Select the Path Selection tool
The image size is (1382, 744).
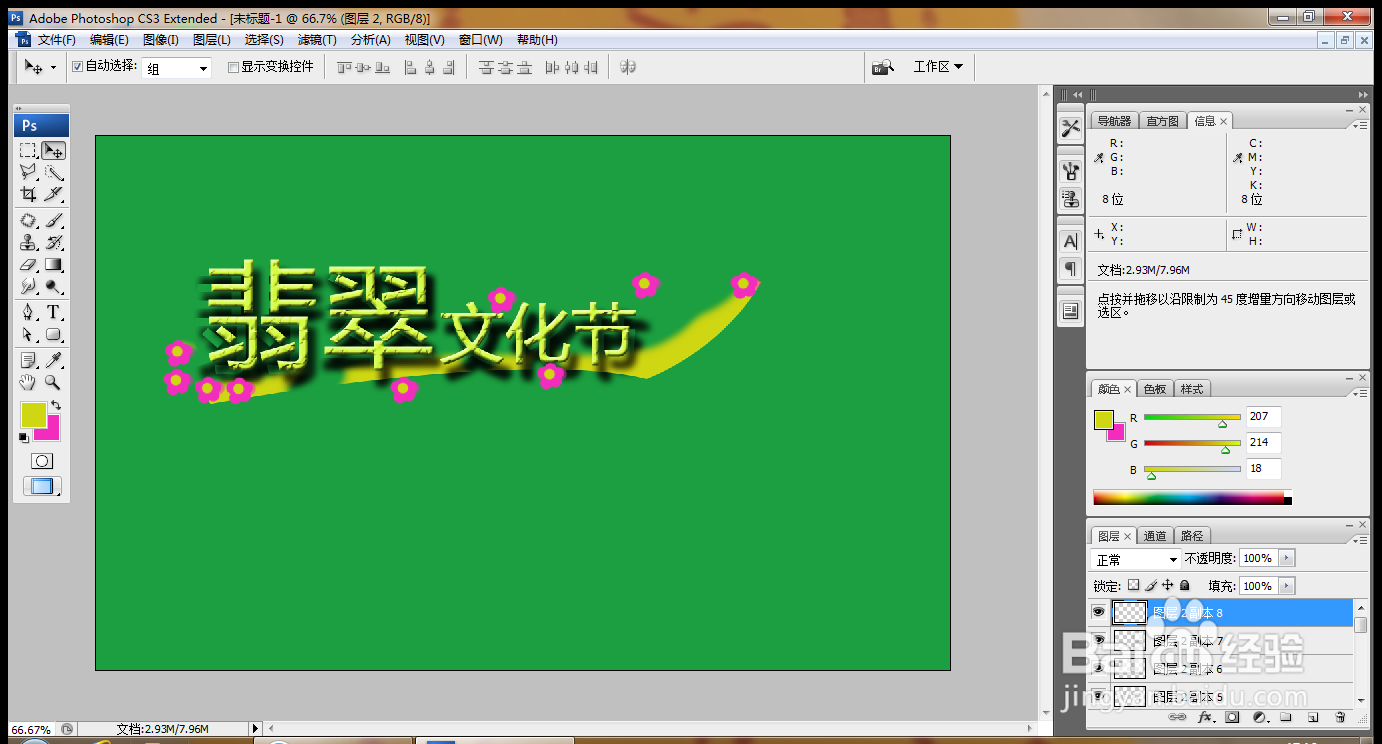click(28, 335)
